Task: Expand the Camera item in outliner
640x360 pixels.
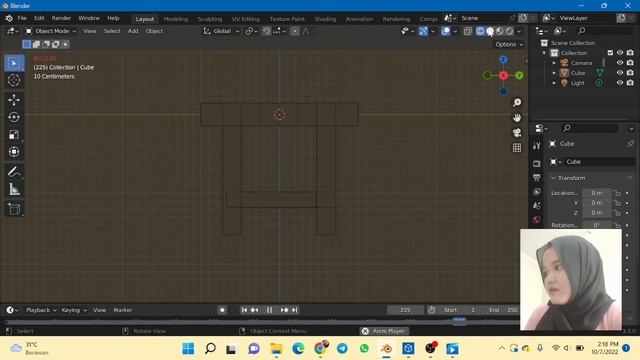Action: [x=554, y=63]
